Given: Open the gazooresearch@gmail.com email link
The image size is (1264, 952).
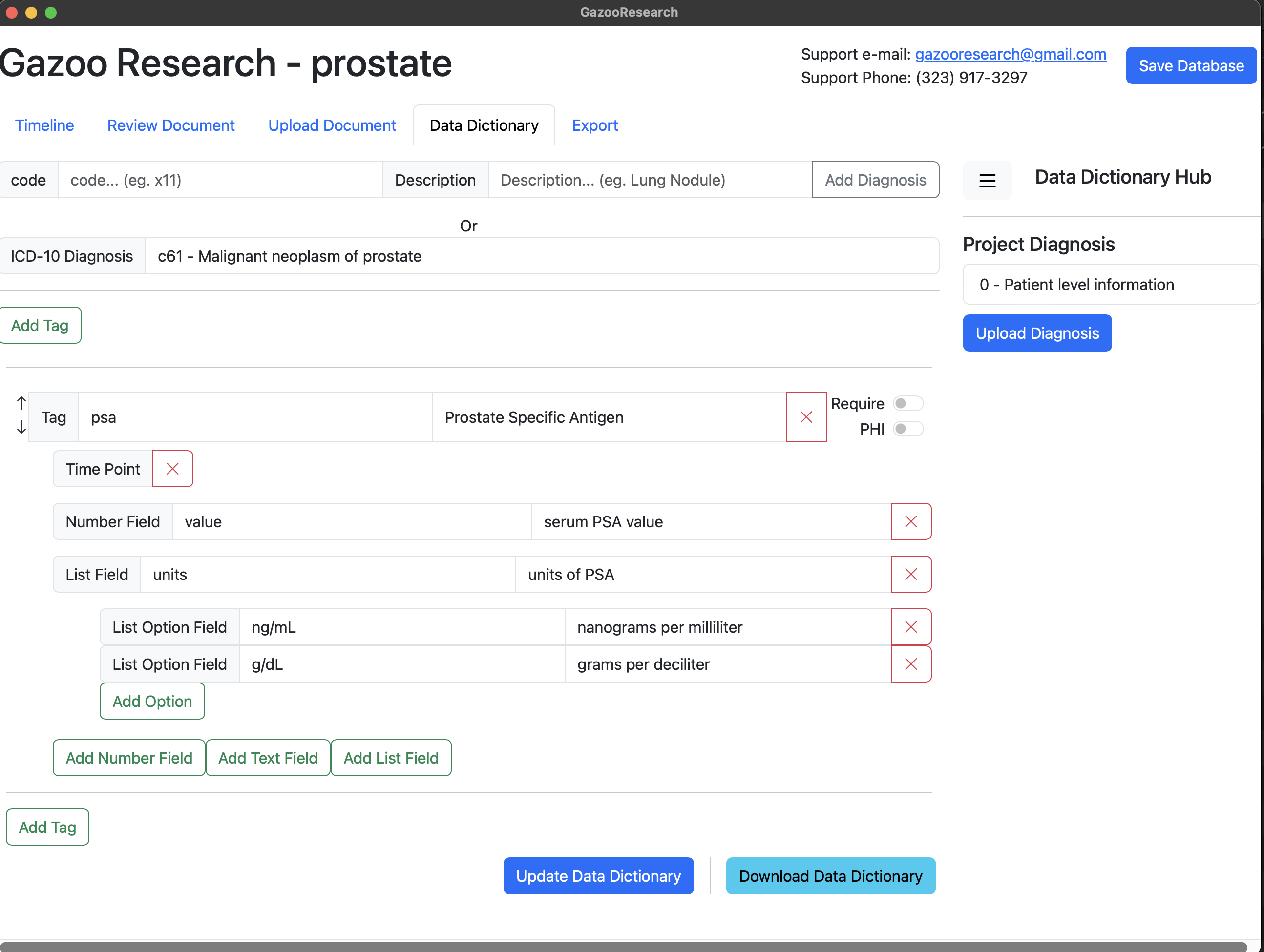Looking at the screenshot, I should click(x=1011, y=54).
